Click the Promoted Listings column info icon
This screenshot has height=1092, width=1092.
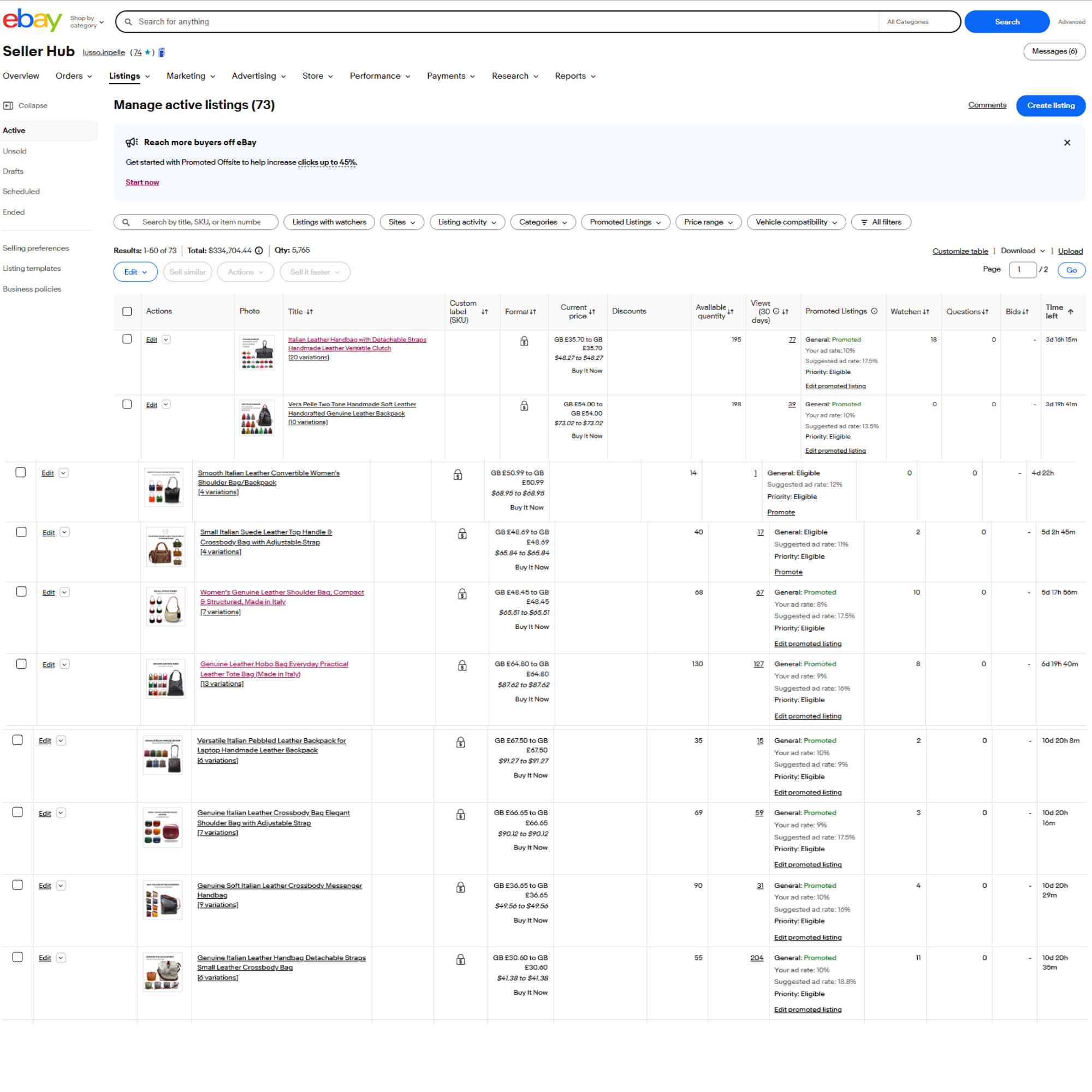tap(874, 311)
